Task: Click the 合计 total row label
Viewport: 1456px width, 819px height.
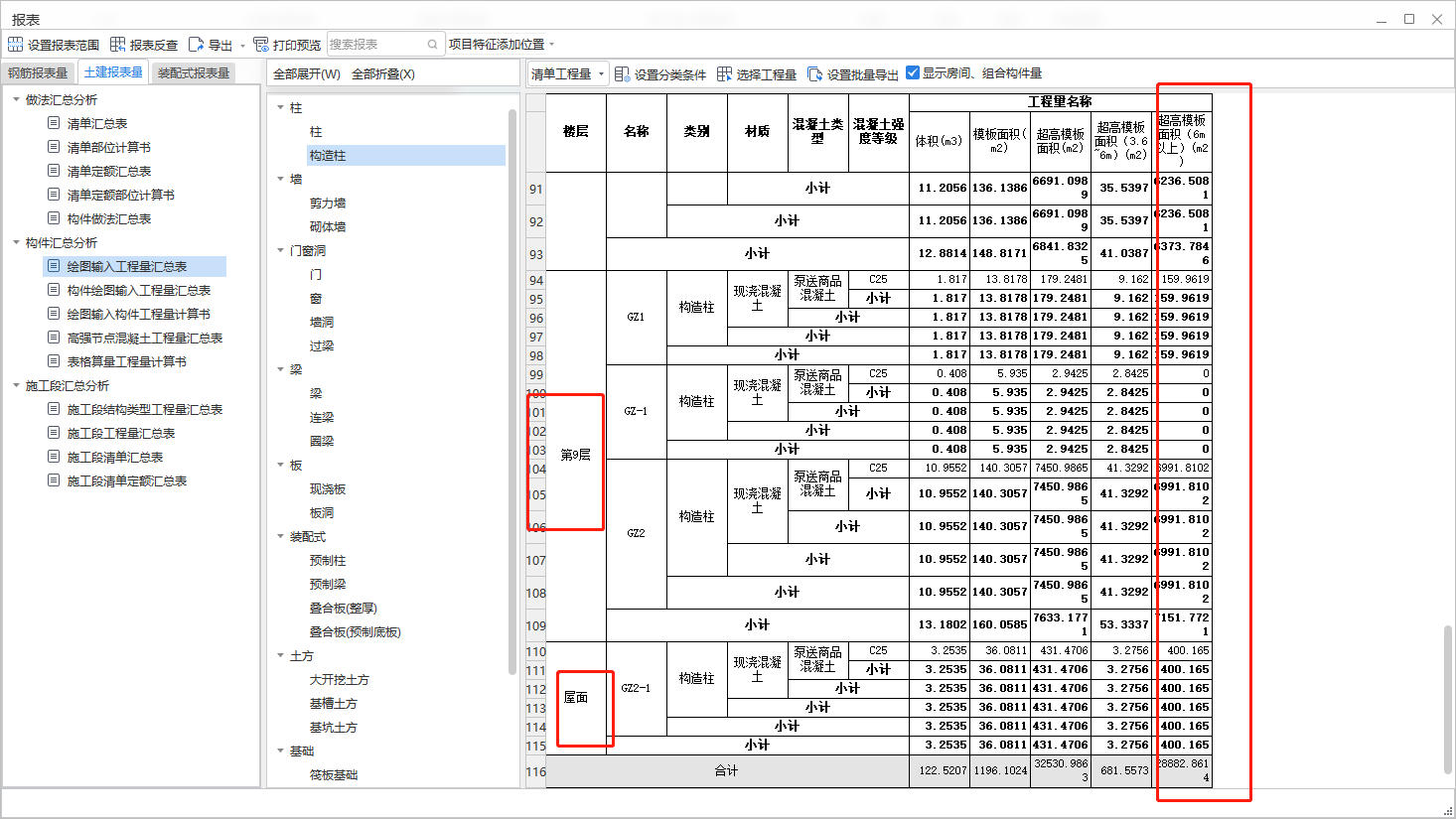Action: click(727, 771)
